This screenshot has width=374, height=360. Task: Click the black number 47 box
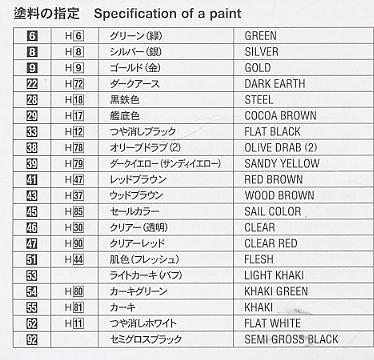pos(32,244)
